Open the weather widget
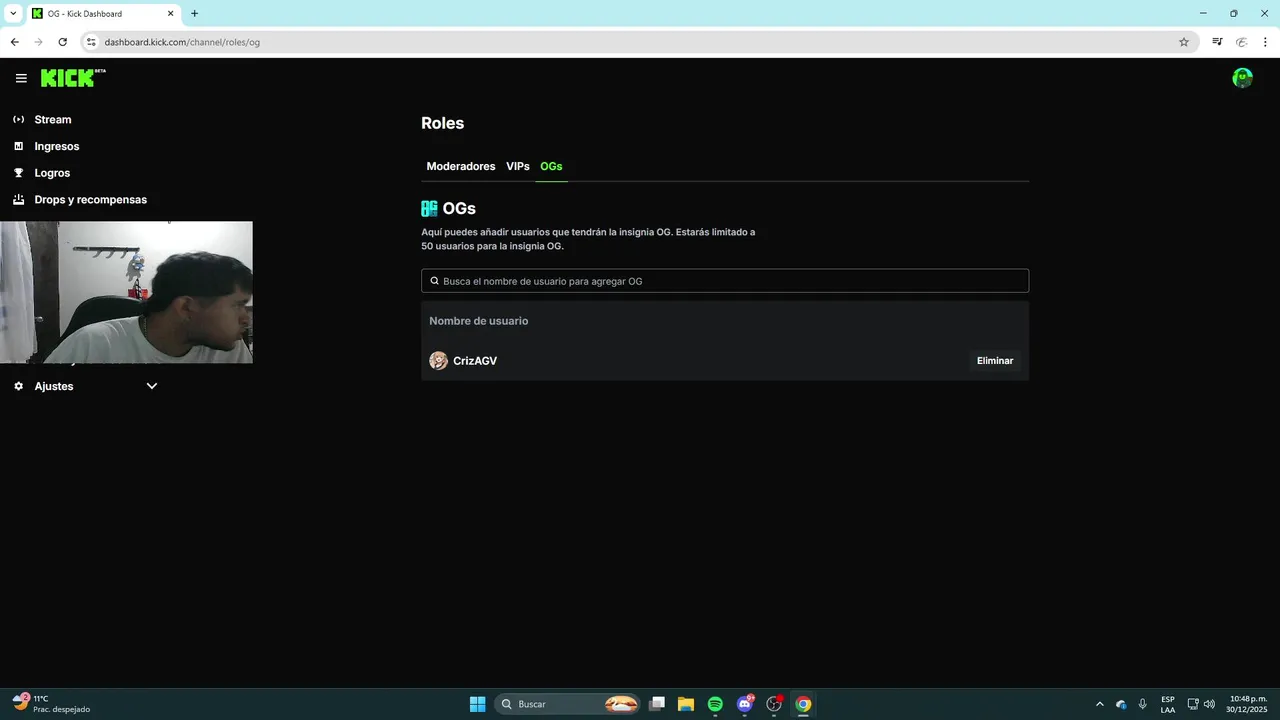The height and width of the screenshot is (720, 1280). 52,704
